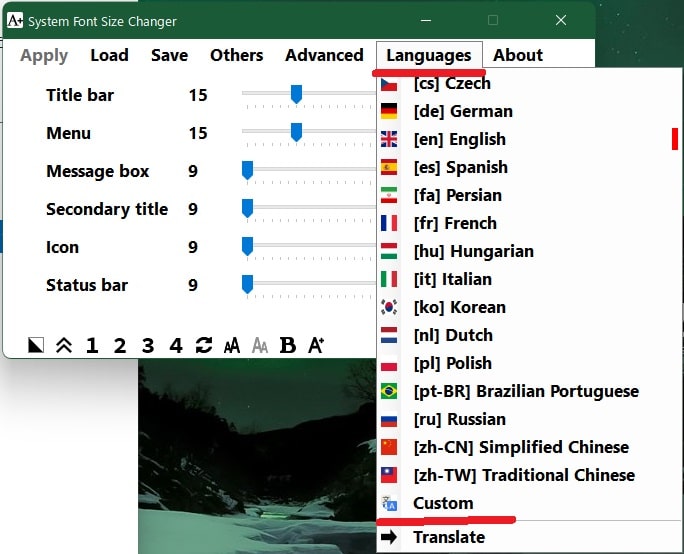Choose [zh-CN] Simplified Chinese language
This screenshot has height=554, width=684.
coord(530,447)
